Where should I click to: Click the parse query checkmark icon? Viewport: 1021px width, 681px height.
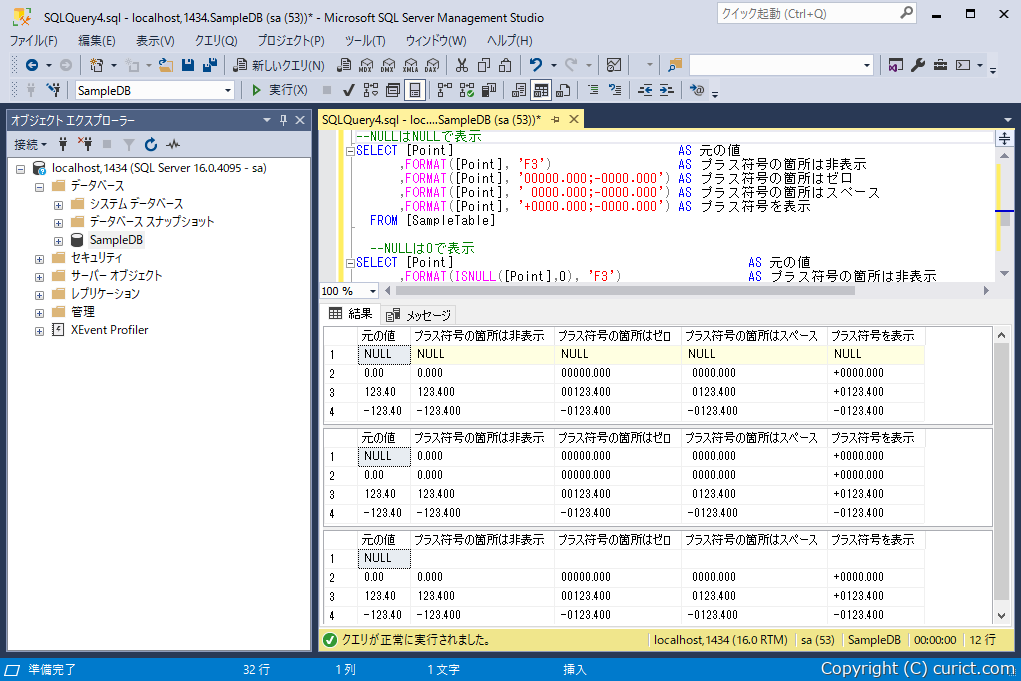click(x=349, y=90)
